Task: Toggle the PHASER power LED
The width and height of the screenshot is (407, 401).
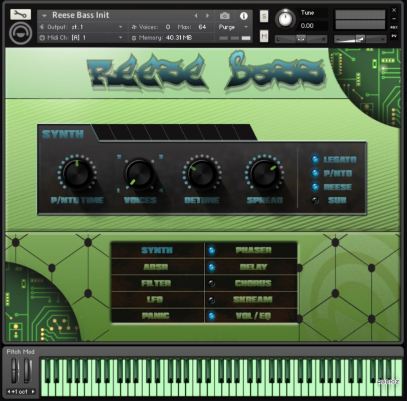Action: tap(211, 250)
